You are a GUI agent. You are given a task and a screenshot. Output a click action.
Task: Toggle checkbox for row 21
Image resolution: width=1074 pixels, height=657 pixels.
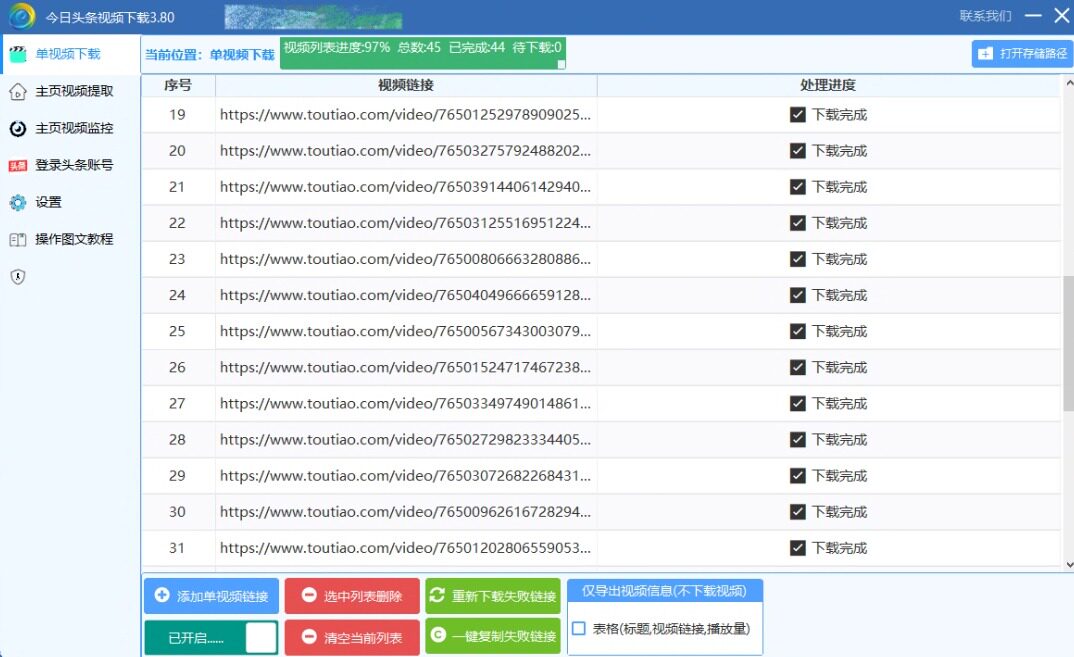tap(797, 186)
